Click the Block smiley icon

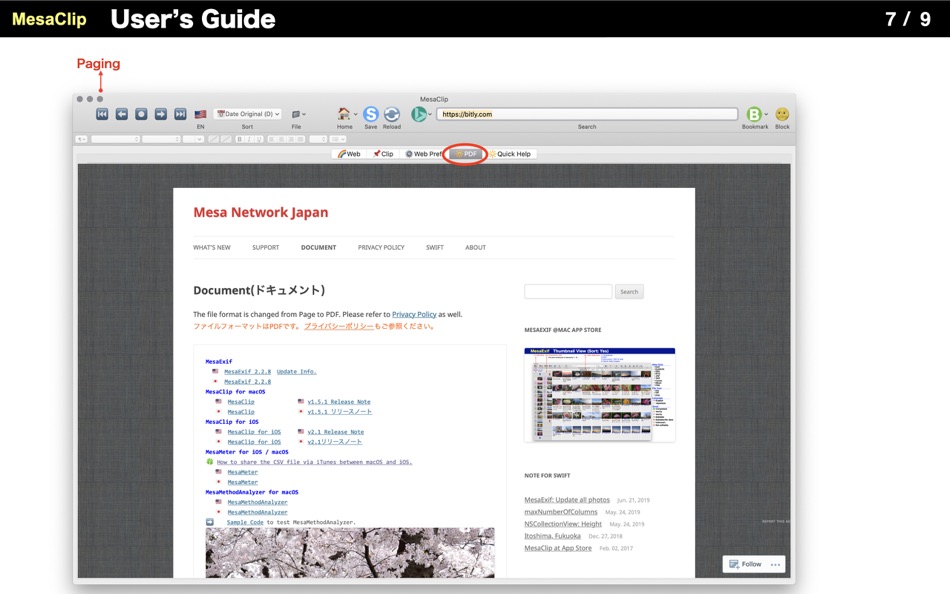pos(782,114)
